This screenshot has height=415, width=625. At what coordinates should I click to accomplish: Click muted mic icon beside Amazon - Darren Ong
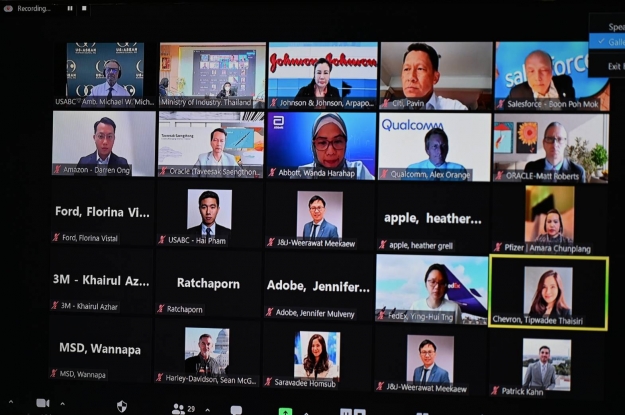click(57, 170)
